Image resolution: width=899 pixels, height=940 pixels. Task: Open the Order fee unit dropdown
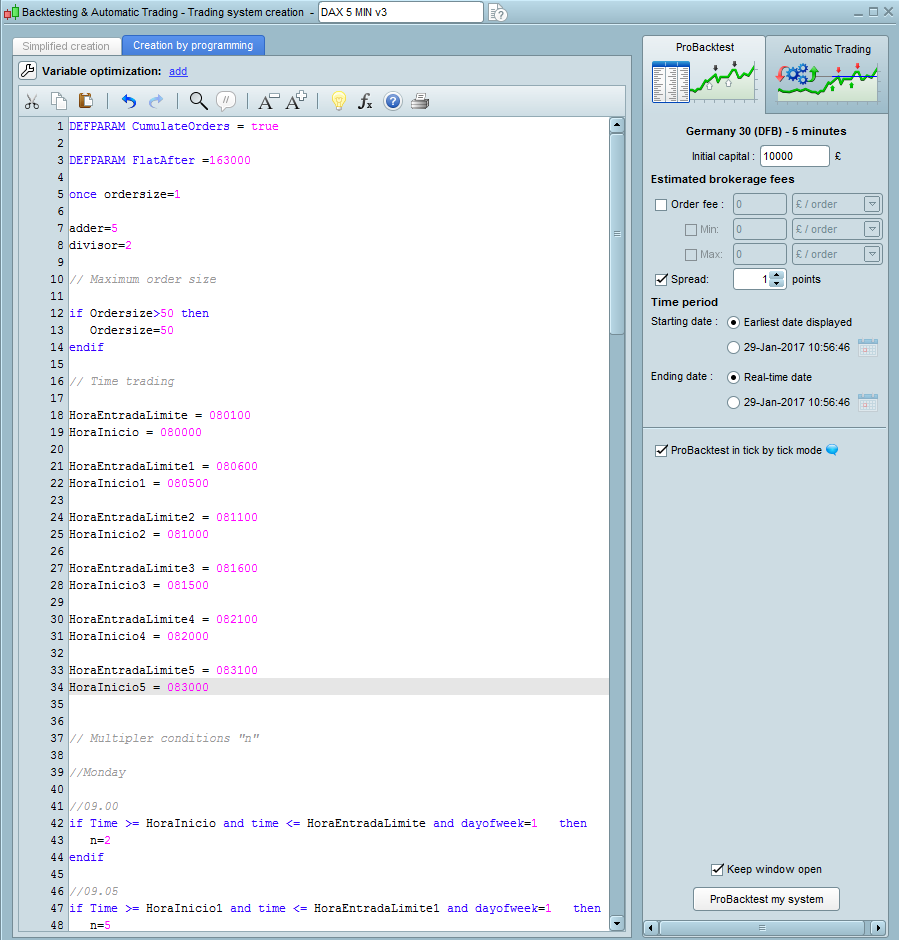[871, 205]
